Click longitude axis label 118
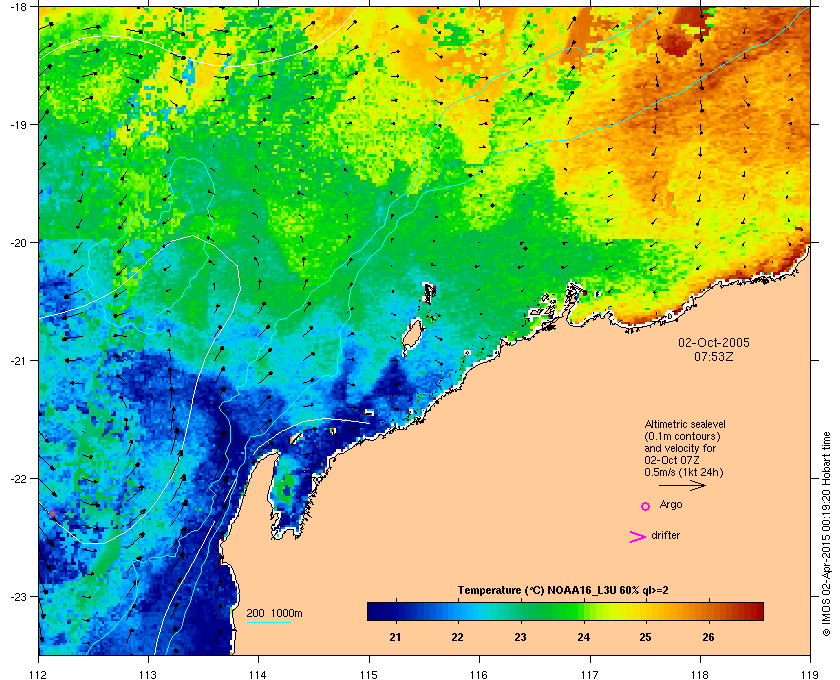The image size is (840, 680). [700, 675]
